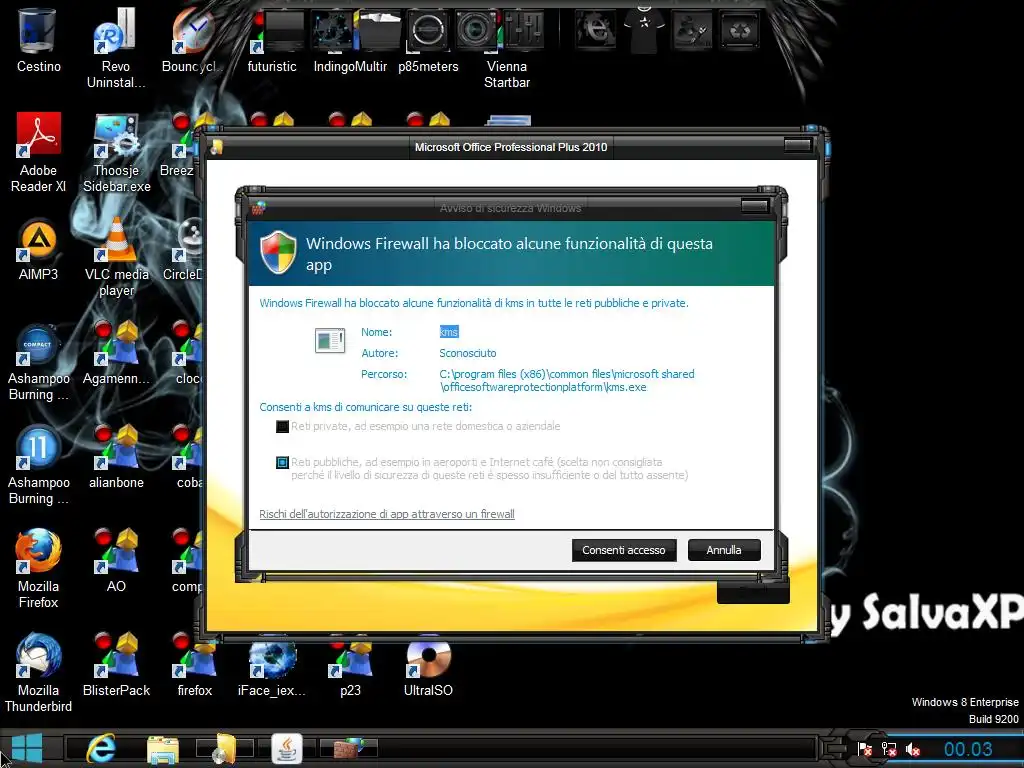Open the Mozilla Thunderbird desktop shortcut
Screen dimensions: 1024x768
coord(38,673)
